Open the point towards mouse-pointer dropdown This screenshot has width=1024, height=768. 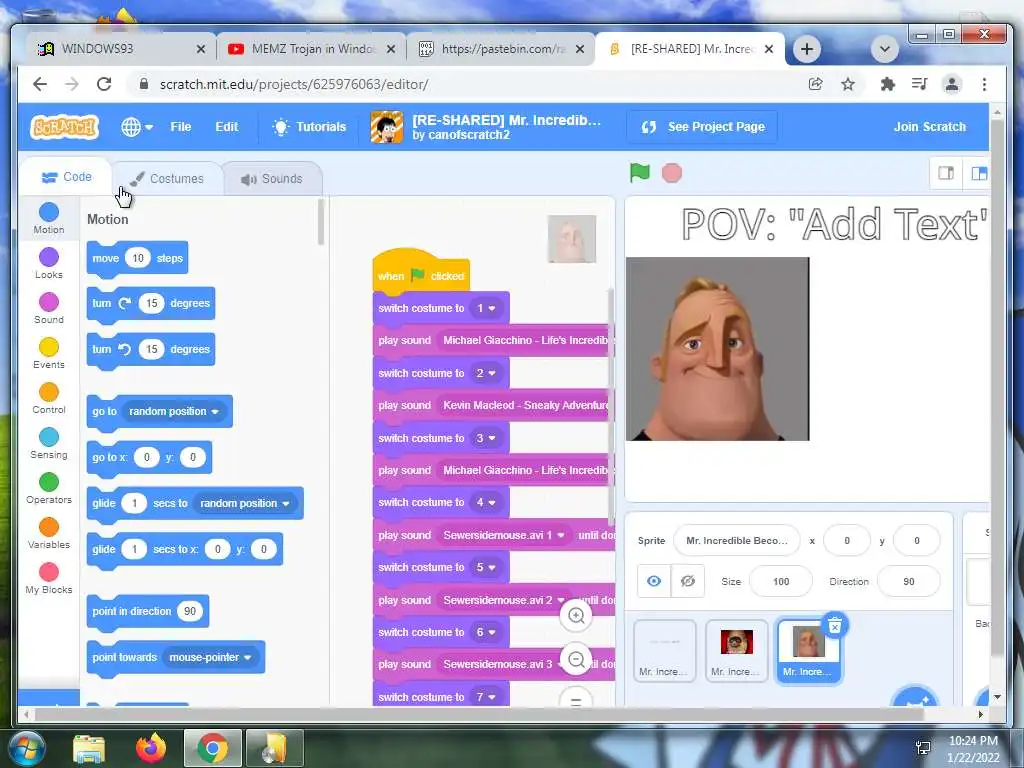pos(210,658)
